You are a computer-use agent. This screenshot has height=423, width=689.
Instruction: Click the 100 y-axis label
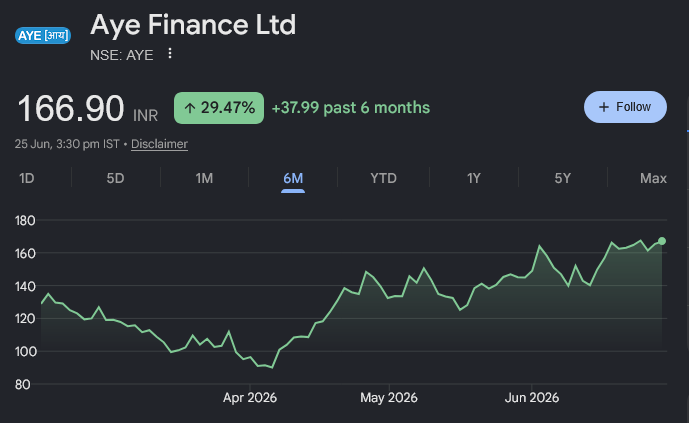pos(25,352)
